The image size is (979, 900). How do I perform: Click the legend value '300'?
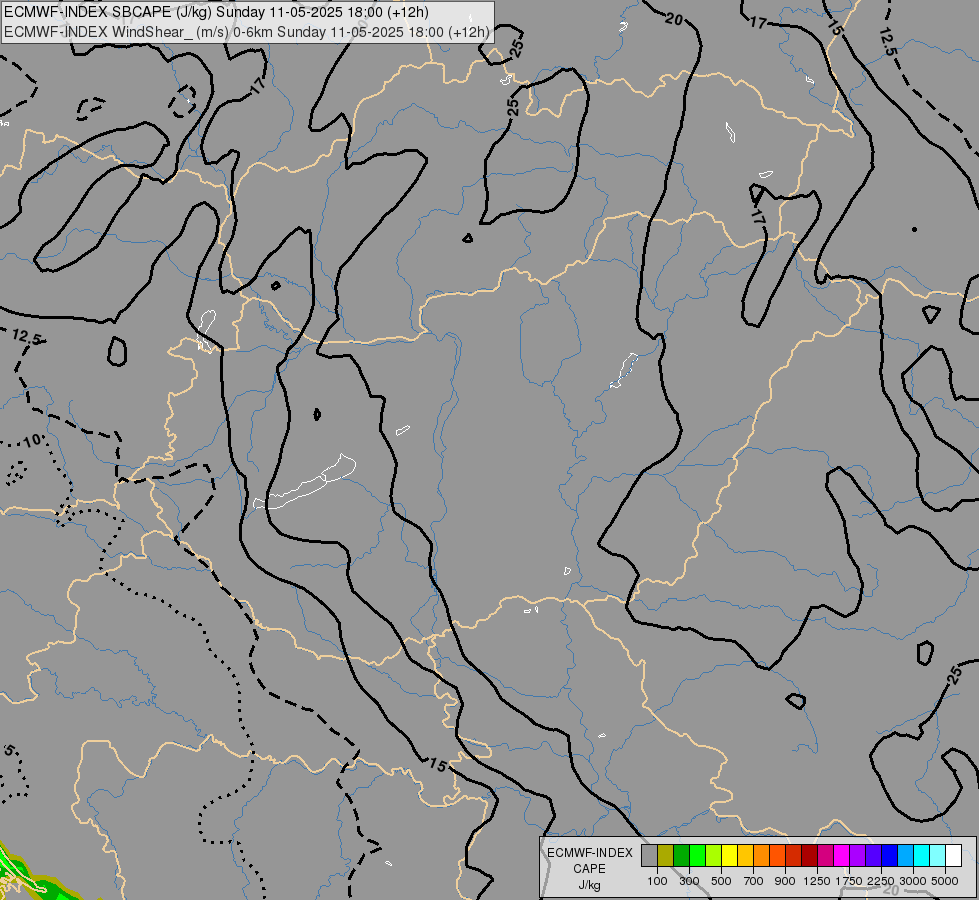(689, 881)
